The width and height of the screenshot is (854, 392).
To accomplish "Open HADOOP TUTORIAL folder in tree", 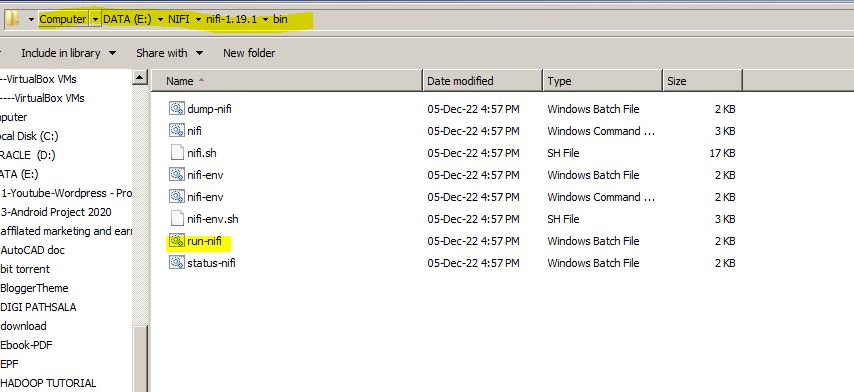I will pos(48,383).
